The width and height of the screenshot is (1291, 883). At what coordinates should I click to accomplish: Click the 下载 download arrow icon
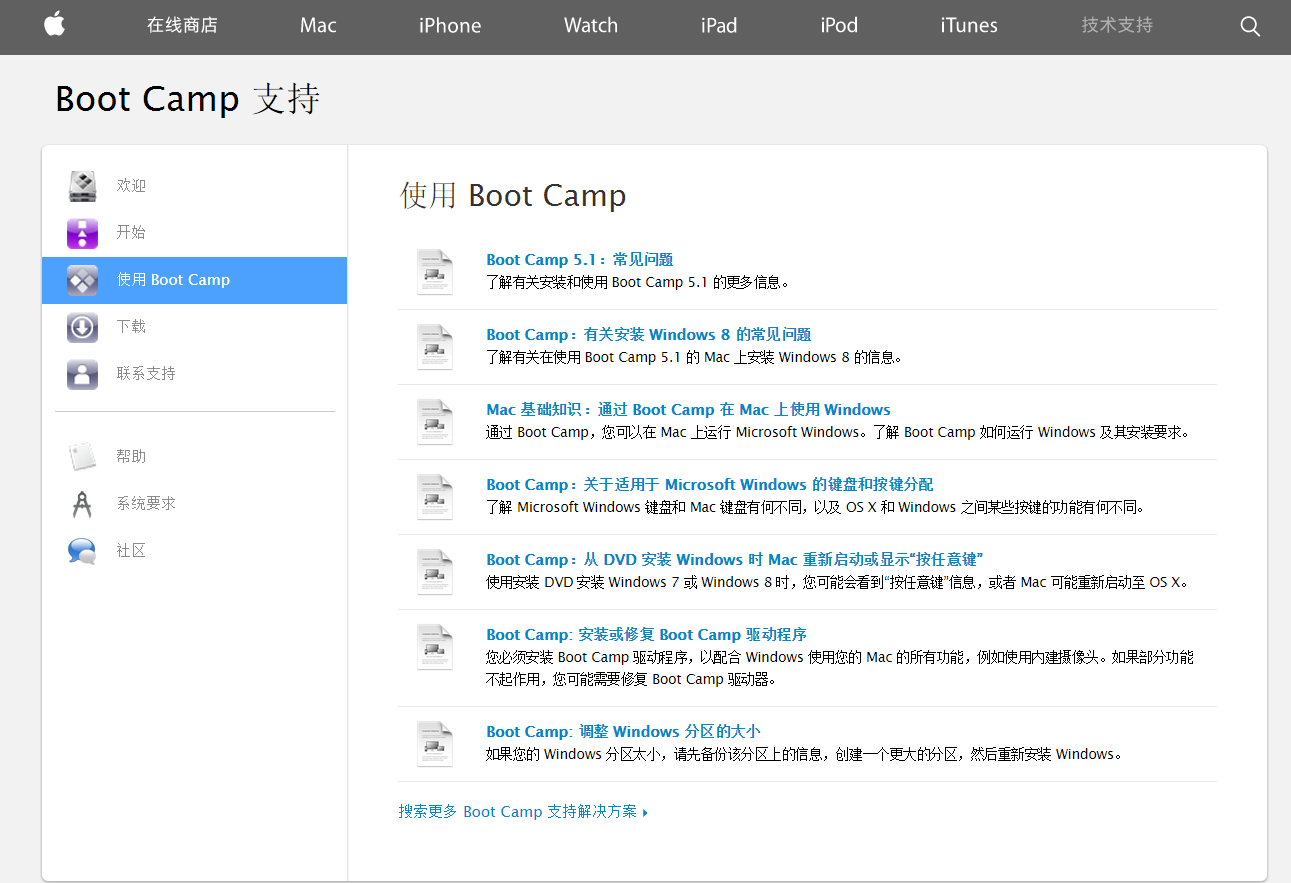tap(82, 327)
